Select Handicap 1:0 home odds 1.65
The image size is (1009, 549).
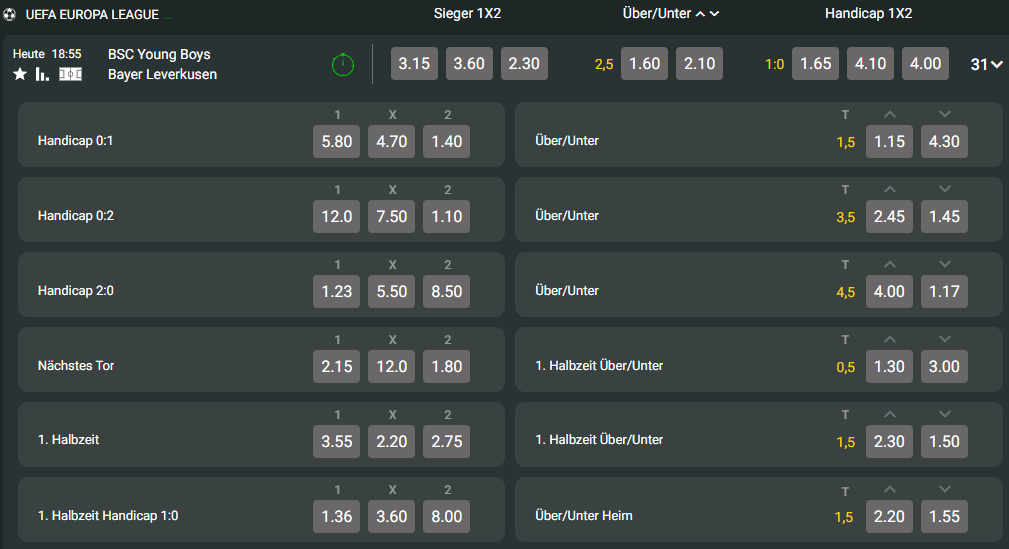(815, 63)
